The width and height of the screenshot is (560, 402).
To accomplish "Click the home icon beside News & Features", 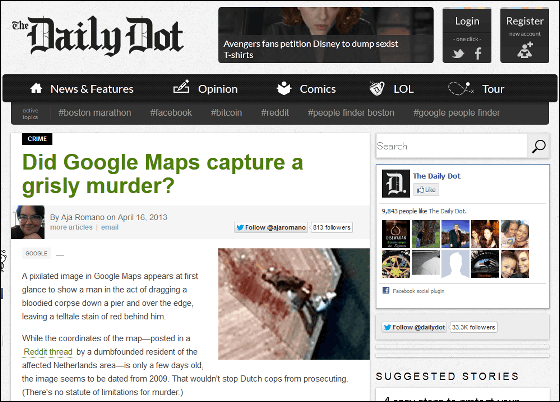I will pyautogui.click(x=36, y=88).
